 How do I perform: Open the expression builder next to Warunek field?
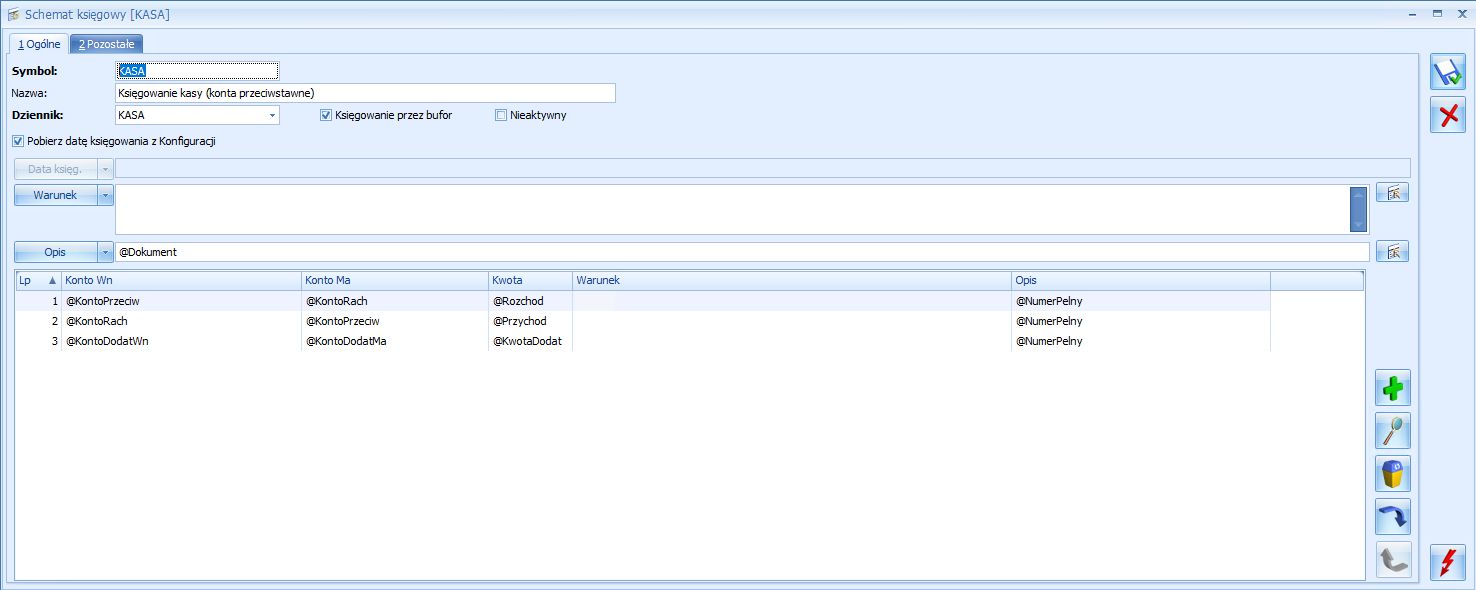pyautogui.click(x=1392, y=192)
